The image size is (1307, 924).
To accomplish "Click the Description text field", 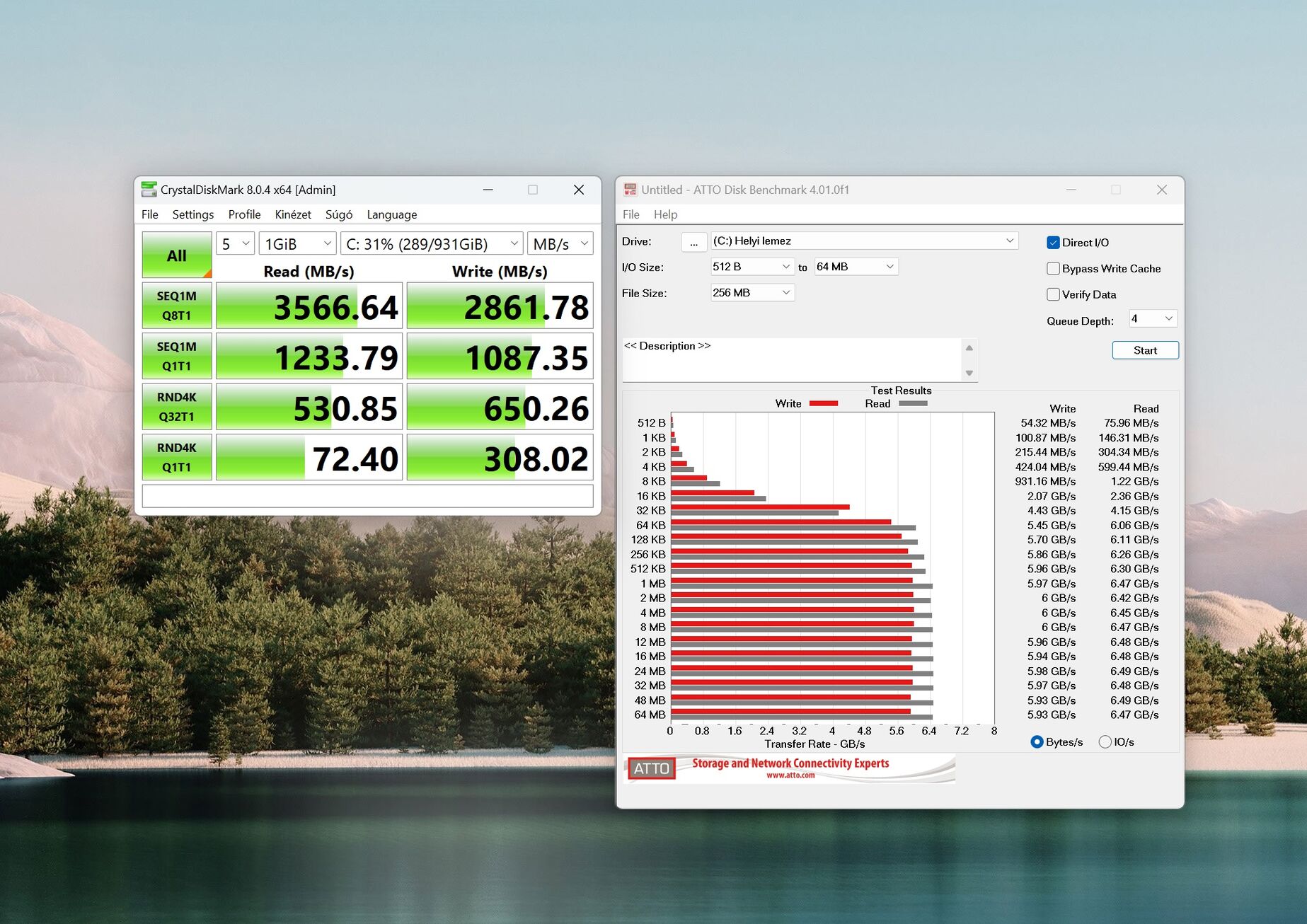I will tap(792, 359).
